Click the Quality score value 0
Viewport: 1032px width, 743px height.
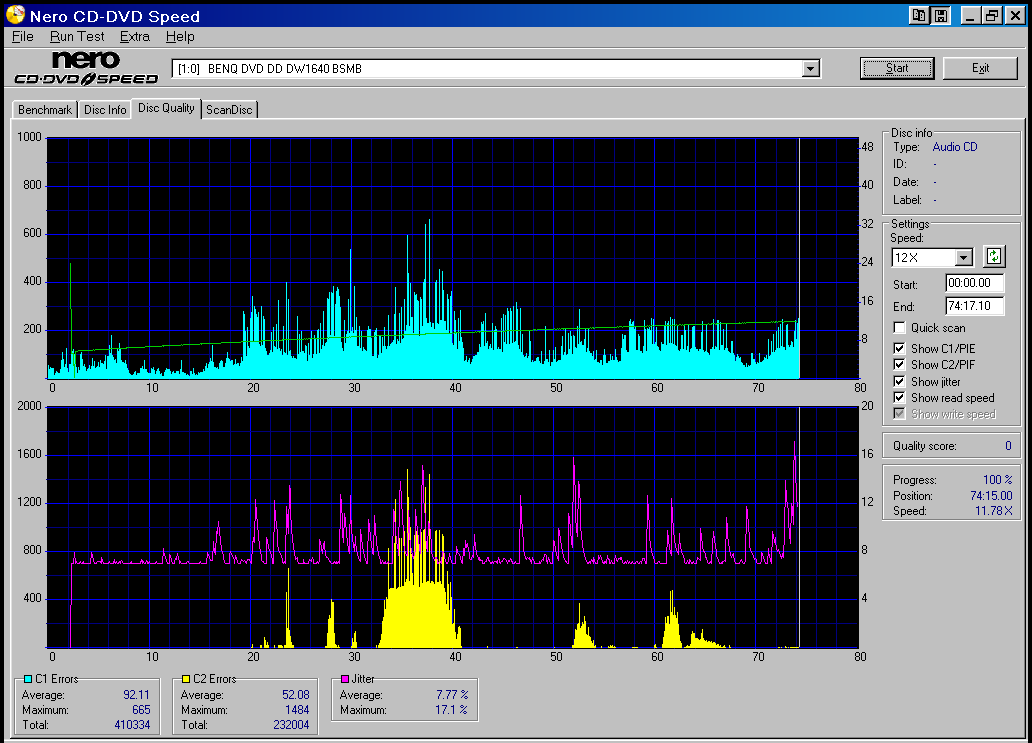pyautogui.click(x=1008, y=446)
